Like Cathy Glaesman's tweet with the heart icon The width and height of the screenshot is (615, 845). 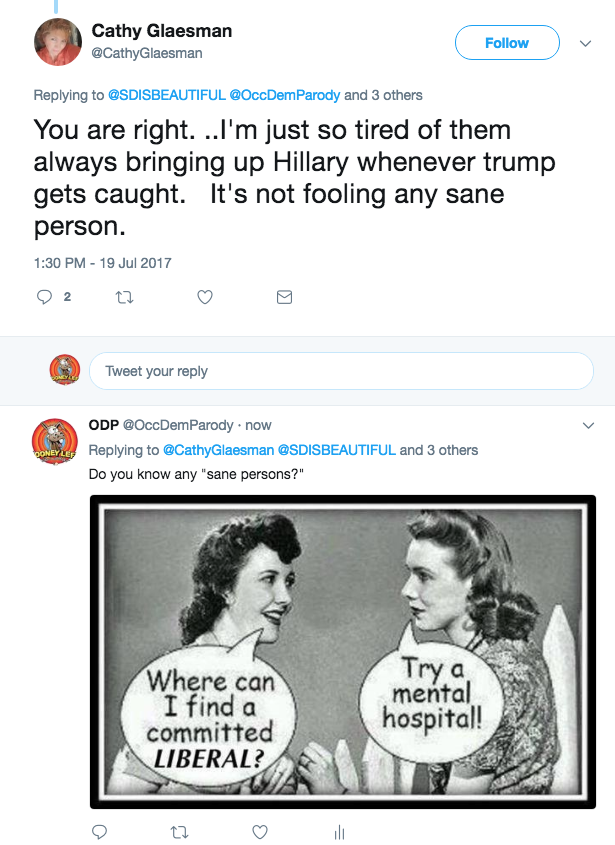(205, 297)
